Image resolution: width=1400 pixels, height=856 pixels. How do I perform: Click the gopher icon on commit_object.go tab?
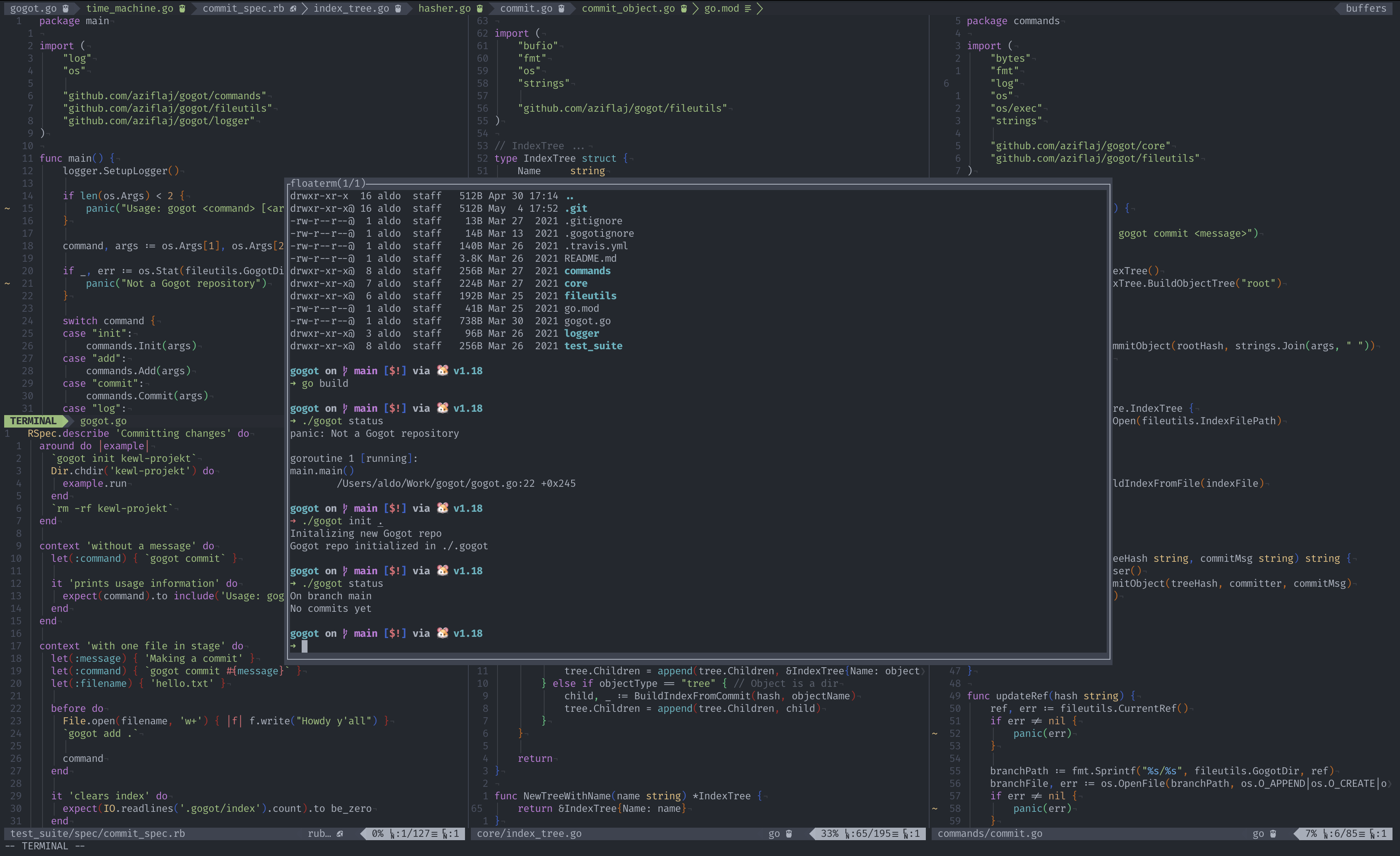[x=684, y=8]
